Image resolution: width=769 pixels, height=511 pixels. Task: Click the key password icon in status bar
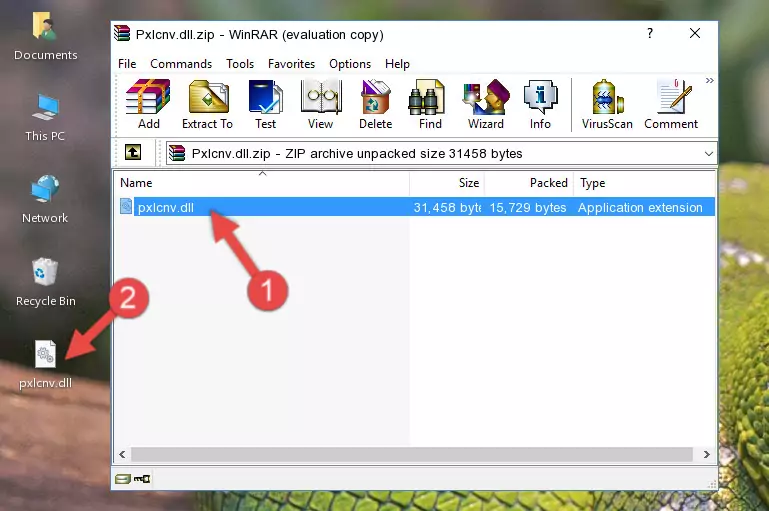[x=142, y=479]
